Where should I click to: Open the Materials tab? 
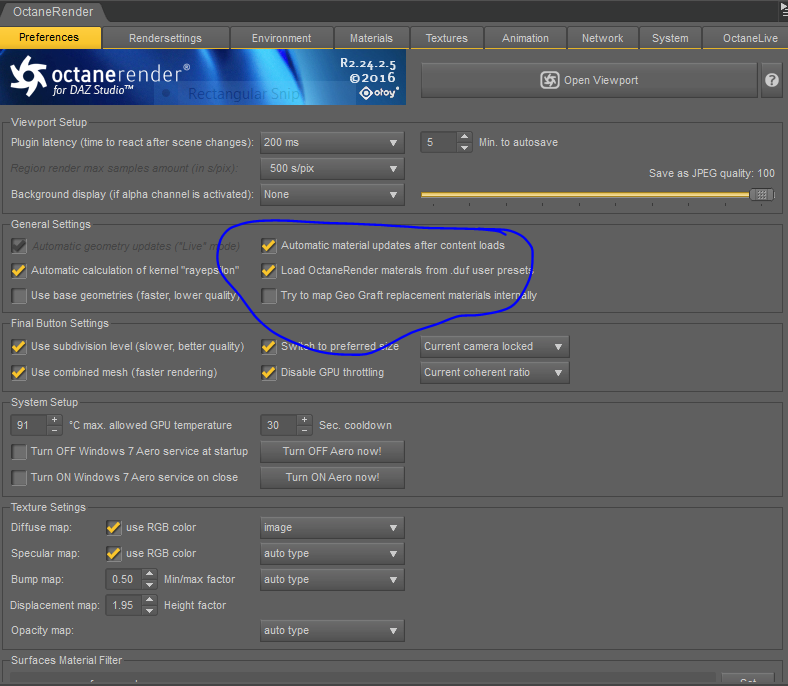(371, 38)
